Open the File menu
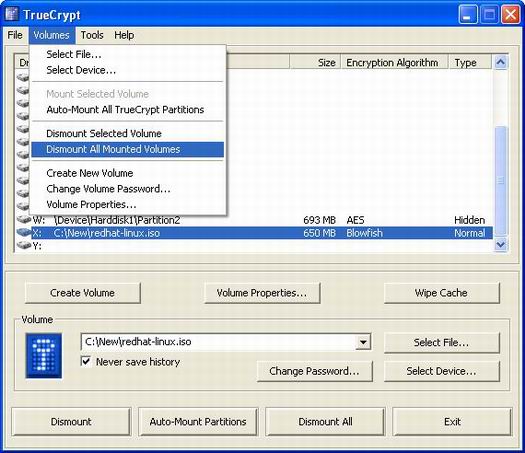 15,35
